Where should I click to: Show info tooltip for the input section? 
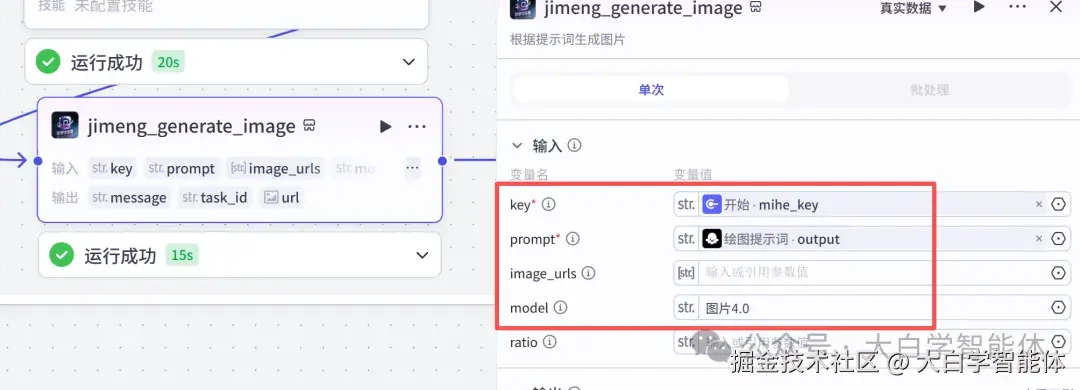tap(574, 145)
